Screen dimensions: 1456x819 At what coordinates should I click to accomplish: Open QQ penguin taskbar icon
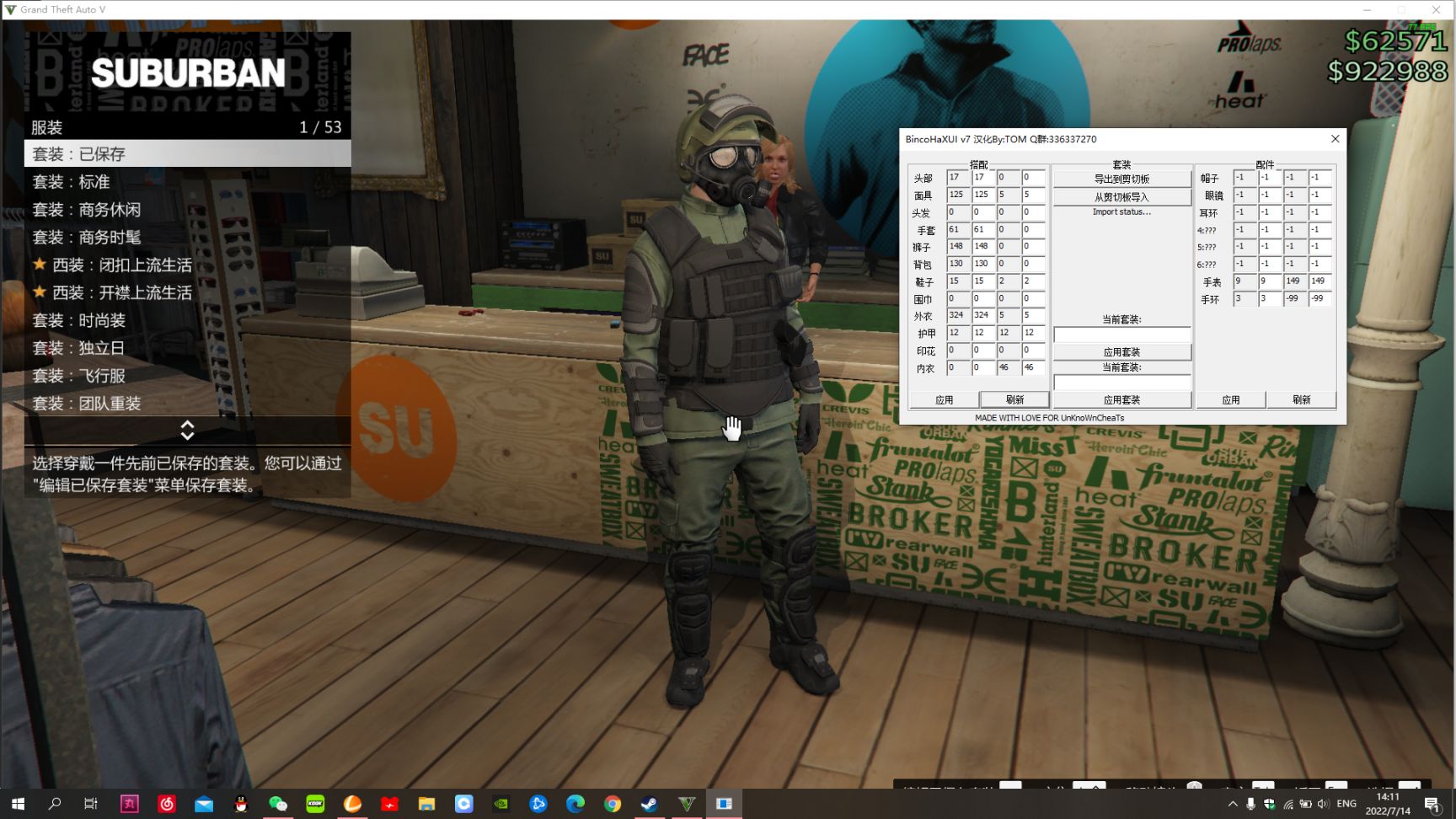coord(241,804)
